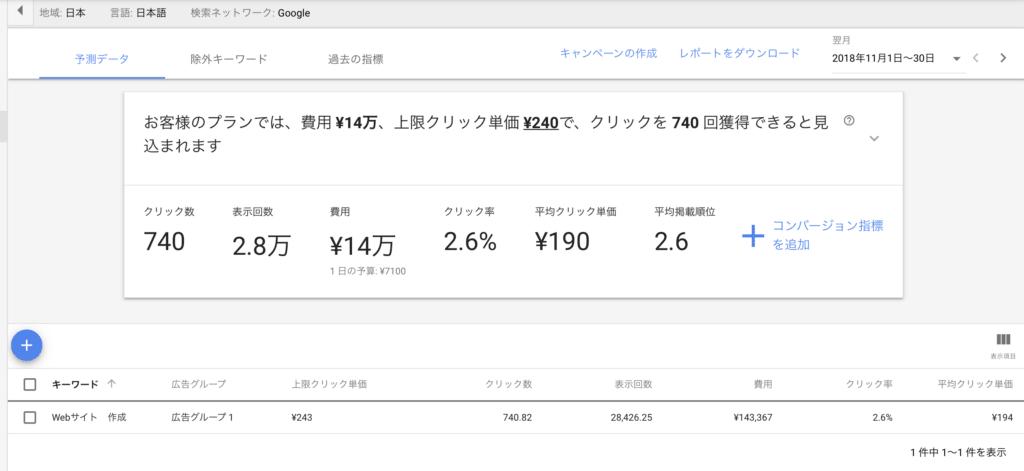Sort by the キーワード column header
The width and height of the screenshot is (1024, 471).
point(75,384)
